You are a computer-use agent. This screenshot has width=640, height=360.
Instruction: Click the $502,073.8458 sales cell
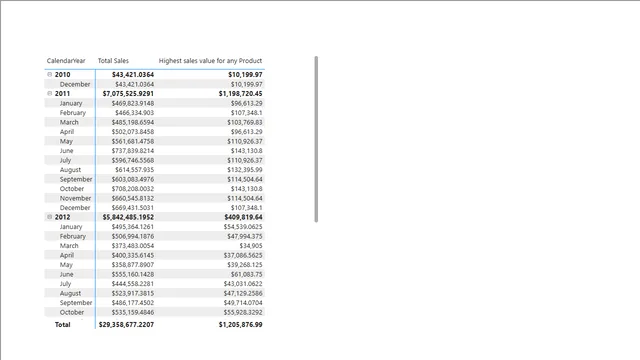pyautogui.click(x=133, y=132)
